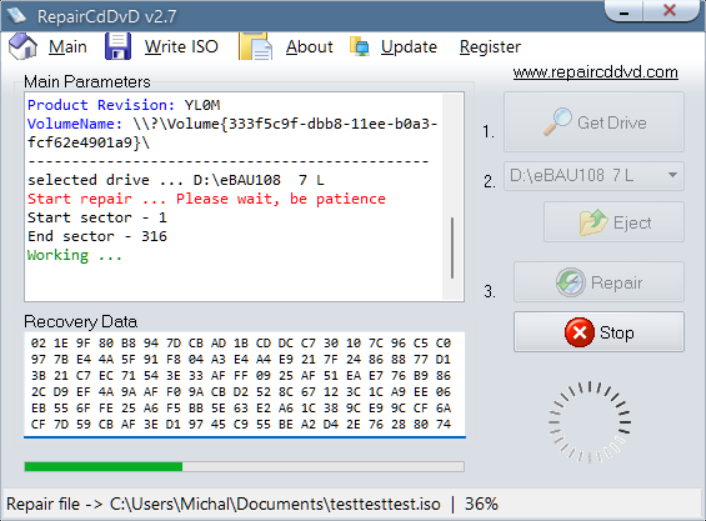Image resolution: width=706 pixels, height=521 pixels.
Task: Click the Eject button label
Action: (632, 222)
